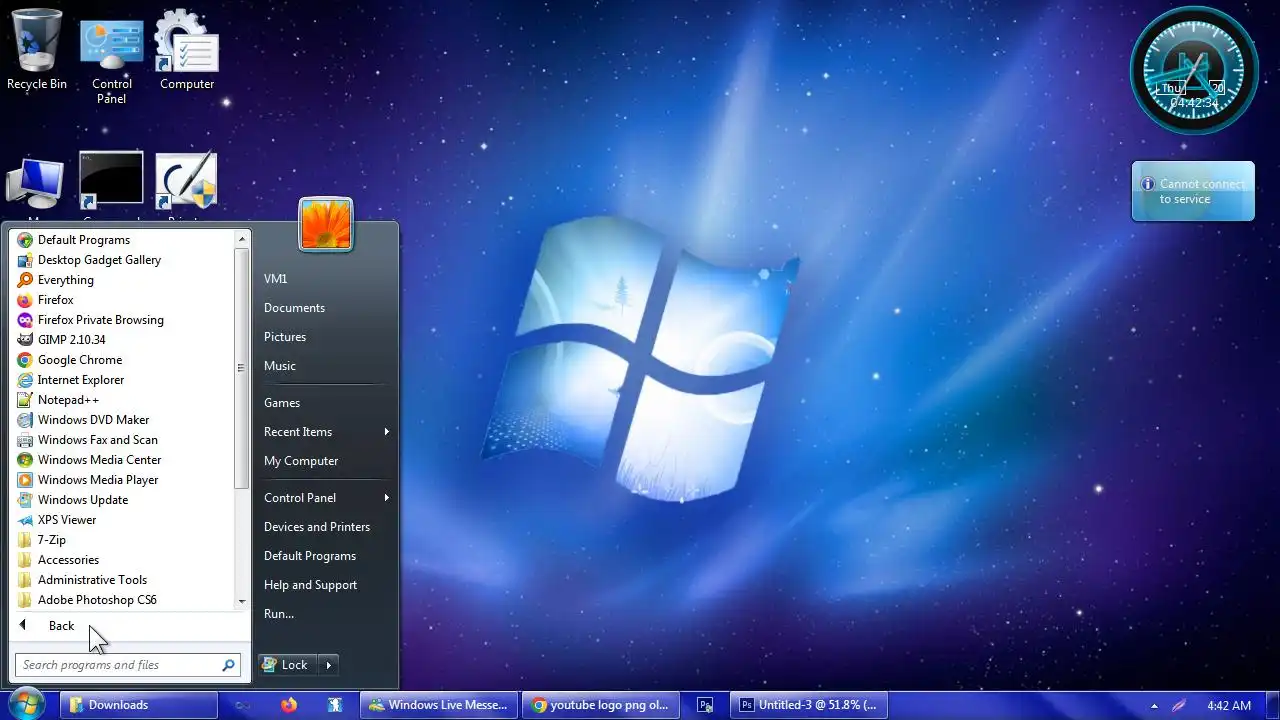Switch to Photoshop Untitled-3 on the taskbar
The width and height of the screenshot is (1280, 720).
click(808, 705)
